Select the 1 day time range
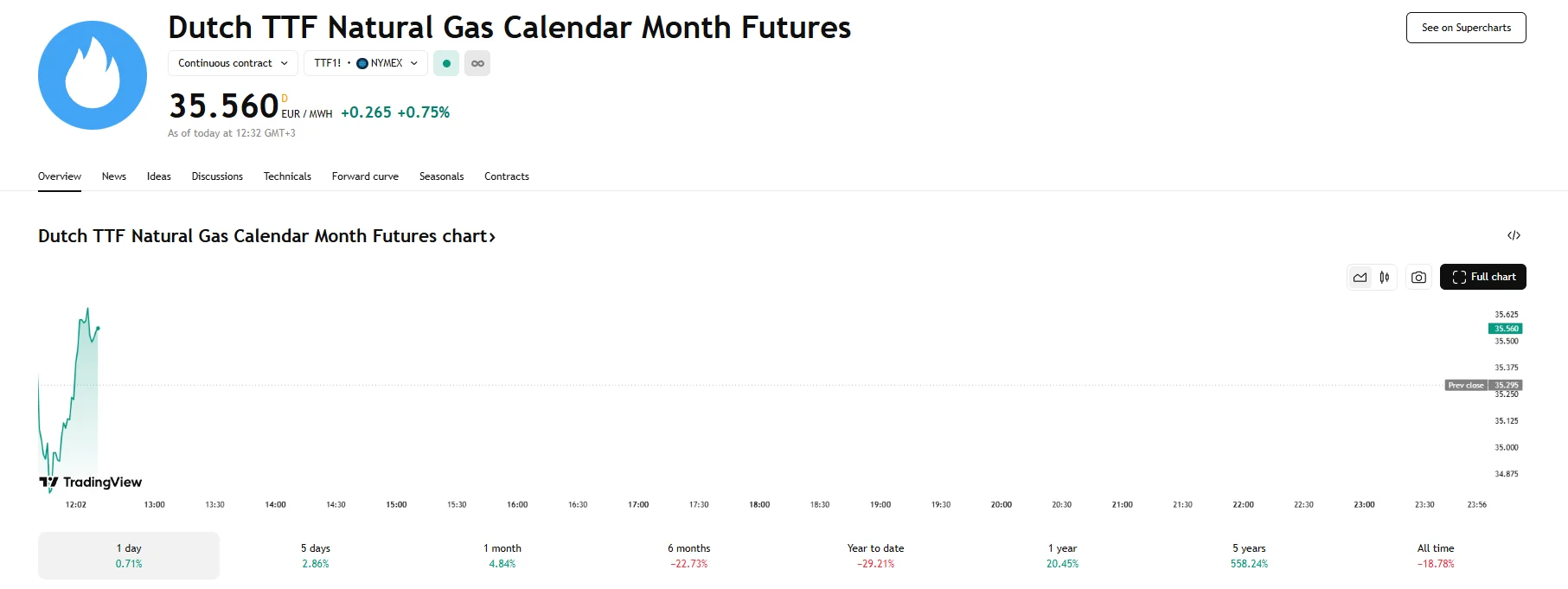This screenshot has width=1568, height=589. click(x=129, y=555)
